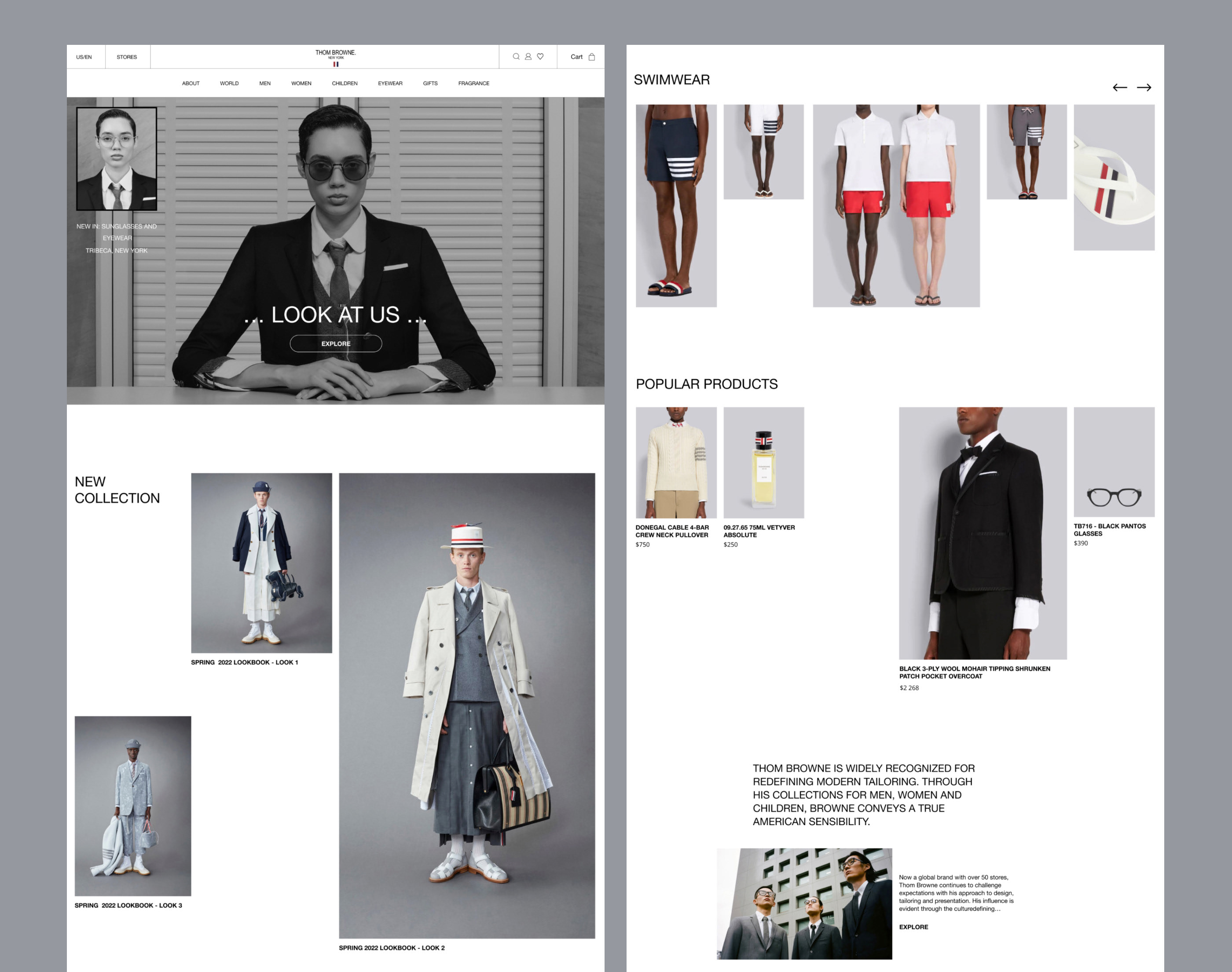This screenshot has width=1232, height=972.
Task: Select the Vetyver Absolute fragrance product
Action: click(763, 462)
